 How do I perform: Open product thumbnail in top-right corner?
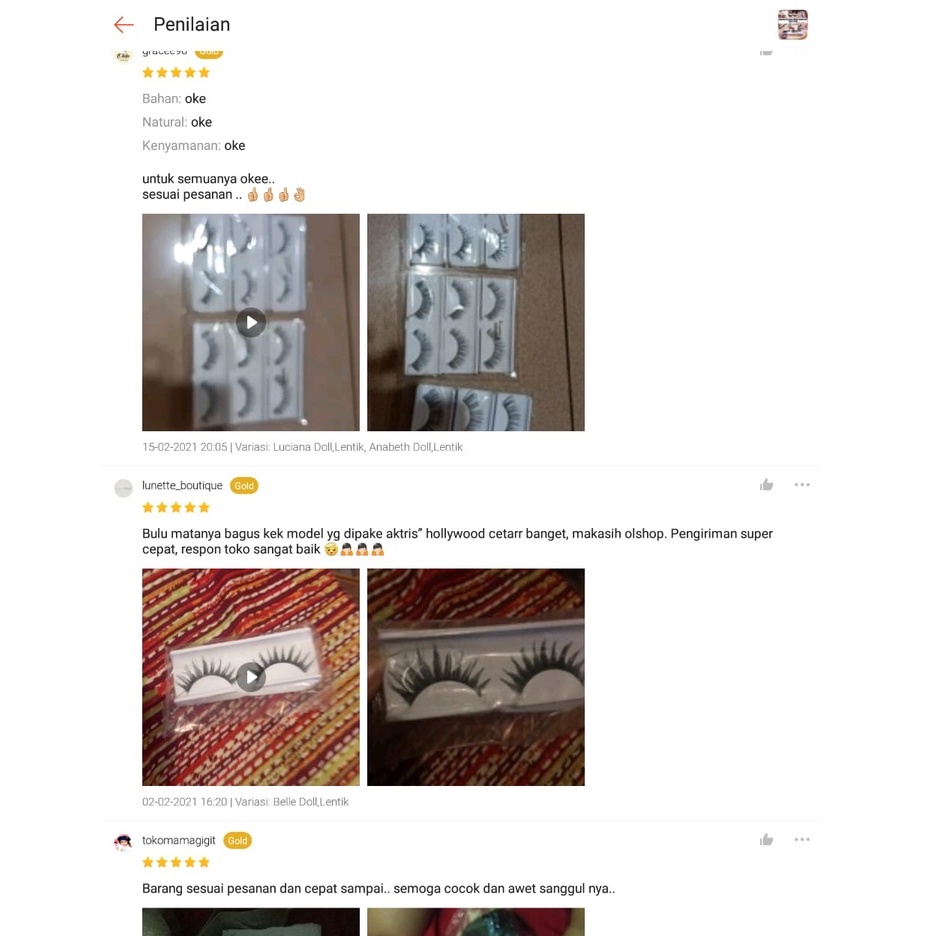(792, 24)
